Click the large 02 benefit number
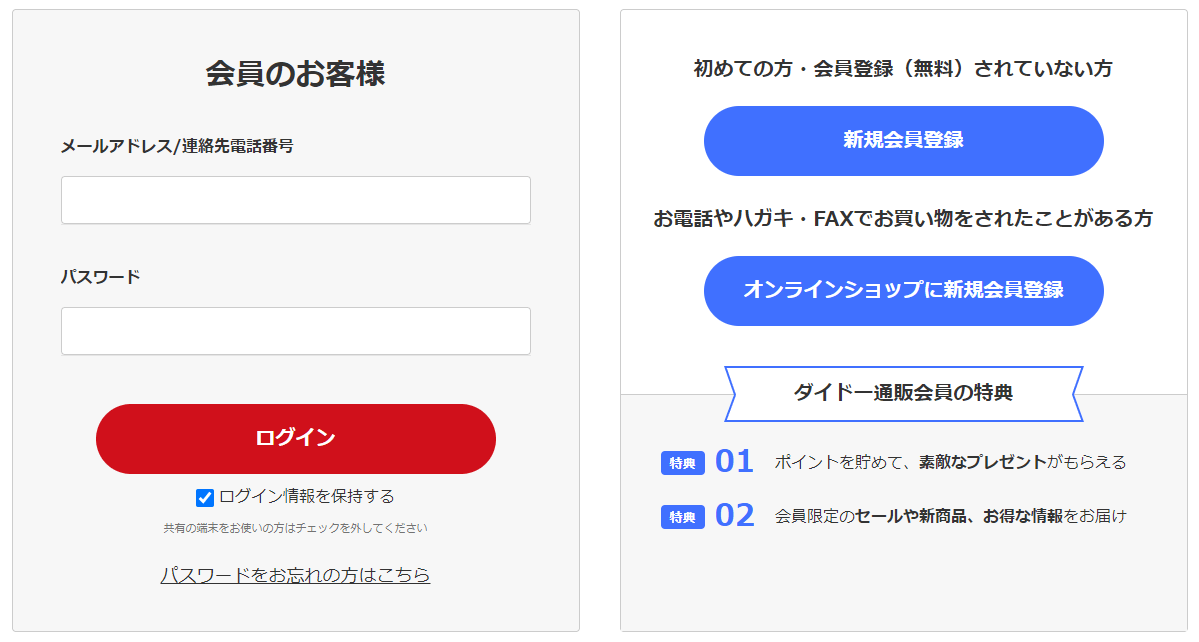1199x642 pixels. pos(735,516)
